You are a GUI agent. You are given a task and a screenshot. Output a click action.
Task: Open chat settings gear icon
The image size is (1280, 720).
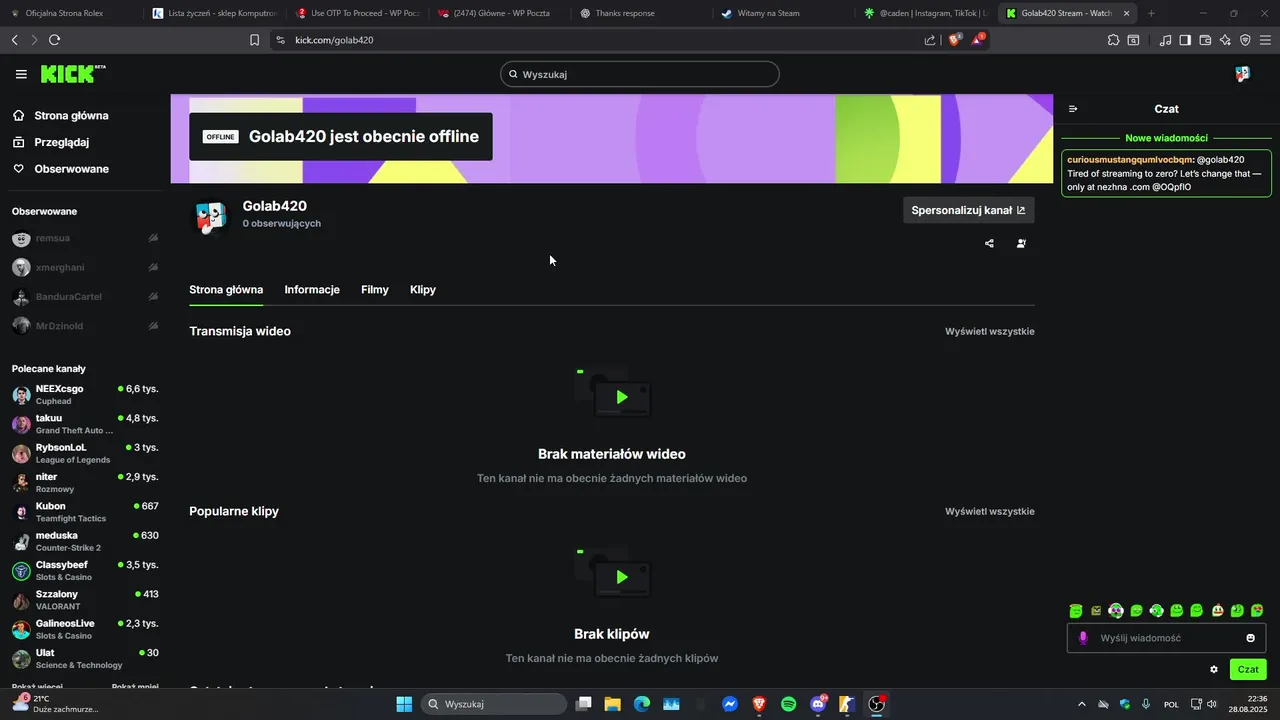(1214, 669)
